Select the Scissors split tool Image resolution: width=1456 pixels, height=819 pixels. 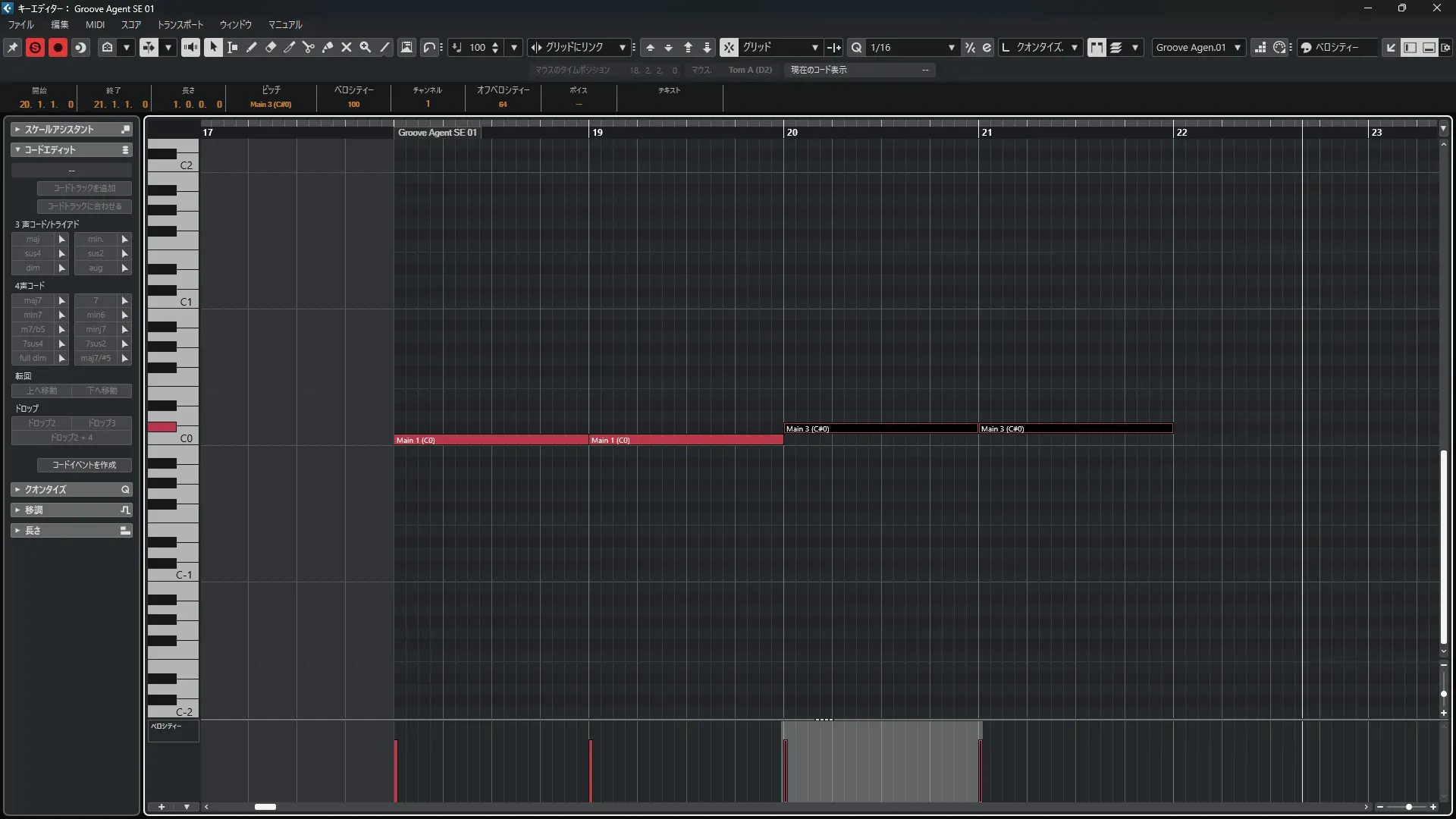pyautogui.click(x=309, y=47)
